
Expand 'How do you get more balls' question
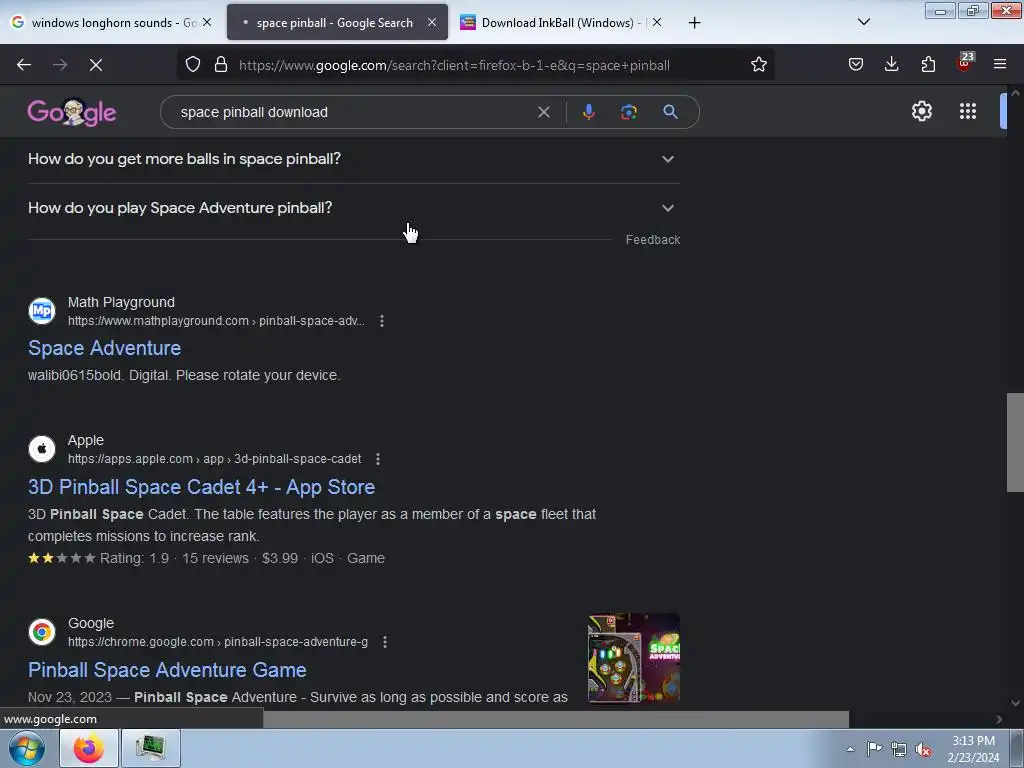point(354,159)
